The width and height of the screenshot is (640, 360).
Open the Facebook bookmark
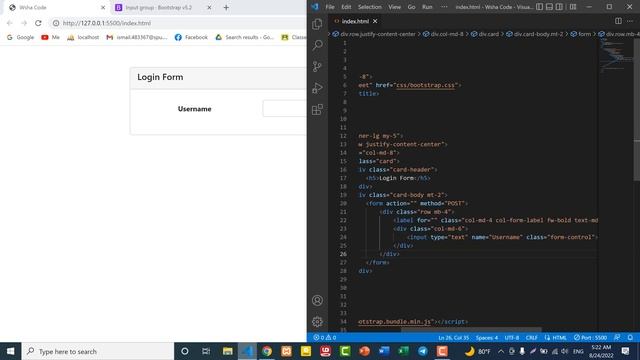coord(191,37)
